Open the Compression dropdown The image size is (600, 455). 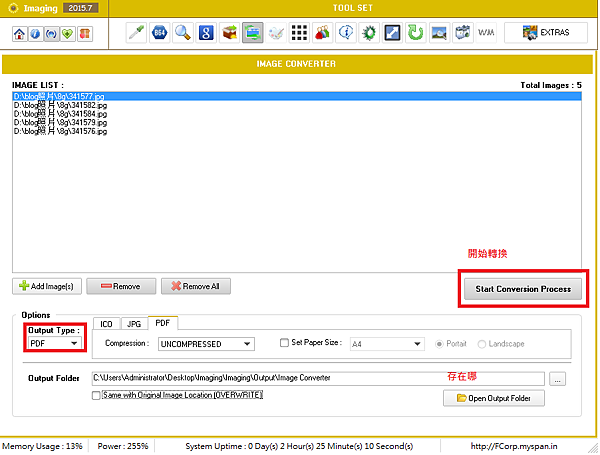(206, 344)
